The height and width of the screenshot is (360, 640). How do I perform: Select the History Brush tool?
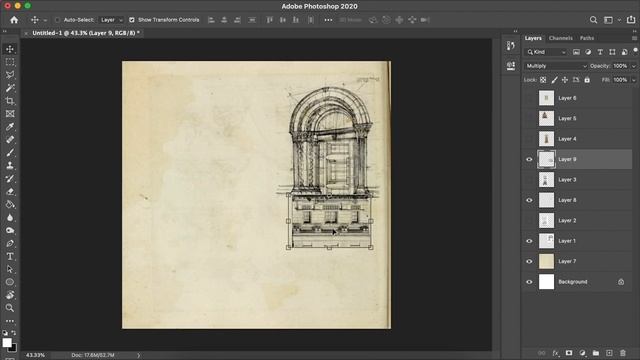(10, 178)
